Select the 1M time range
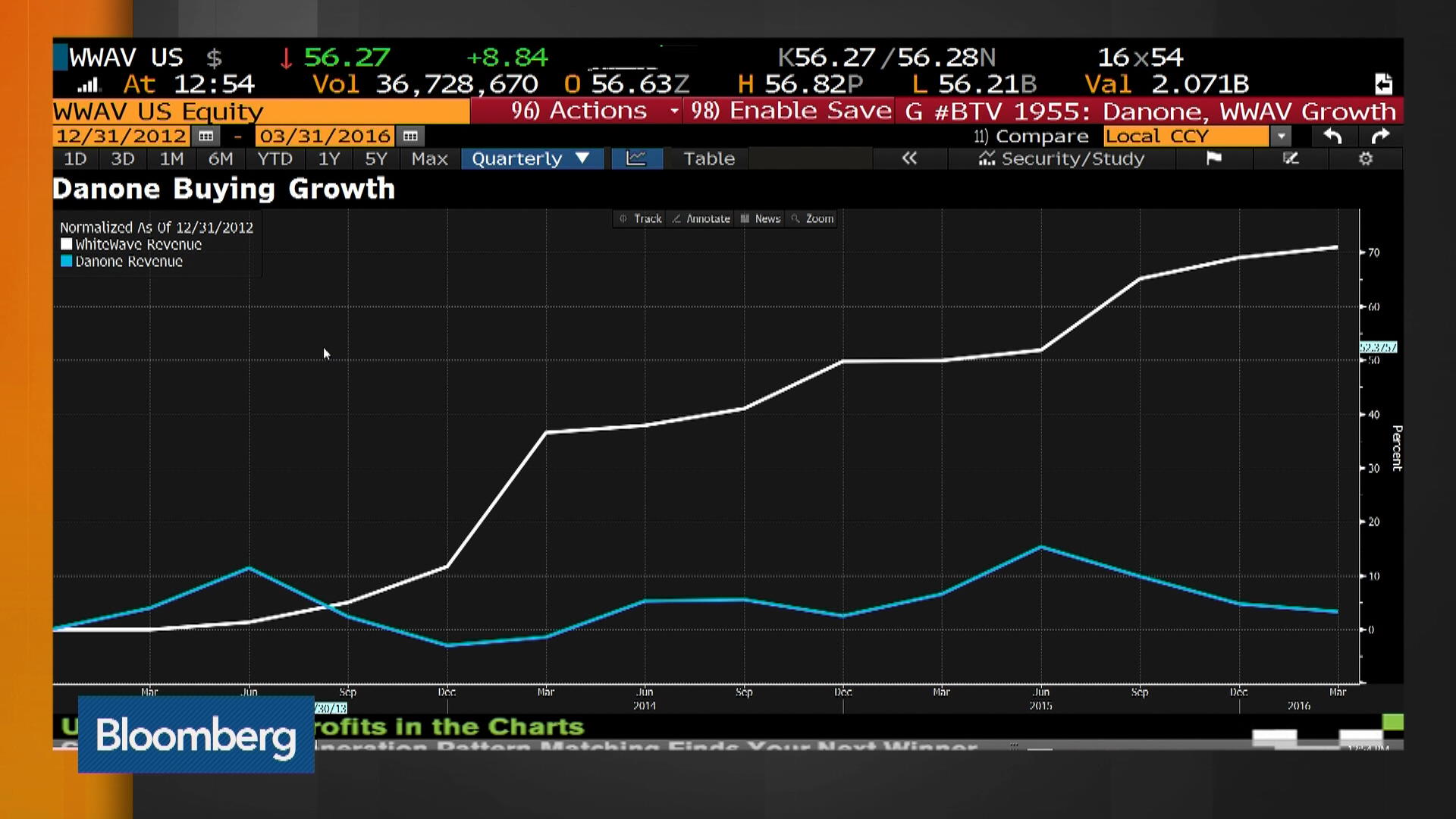The image size is (1456, 819). click(x=171, y=158)
